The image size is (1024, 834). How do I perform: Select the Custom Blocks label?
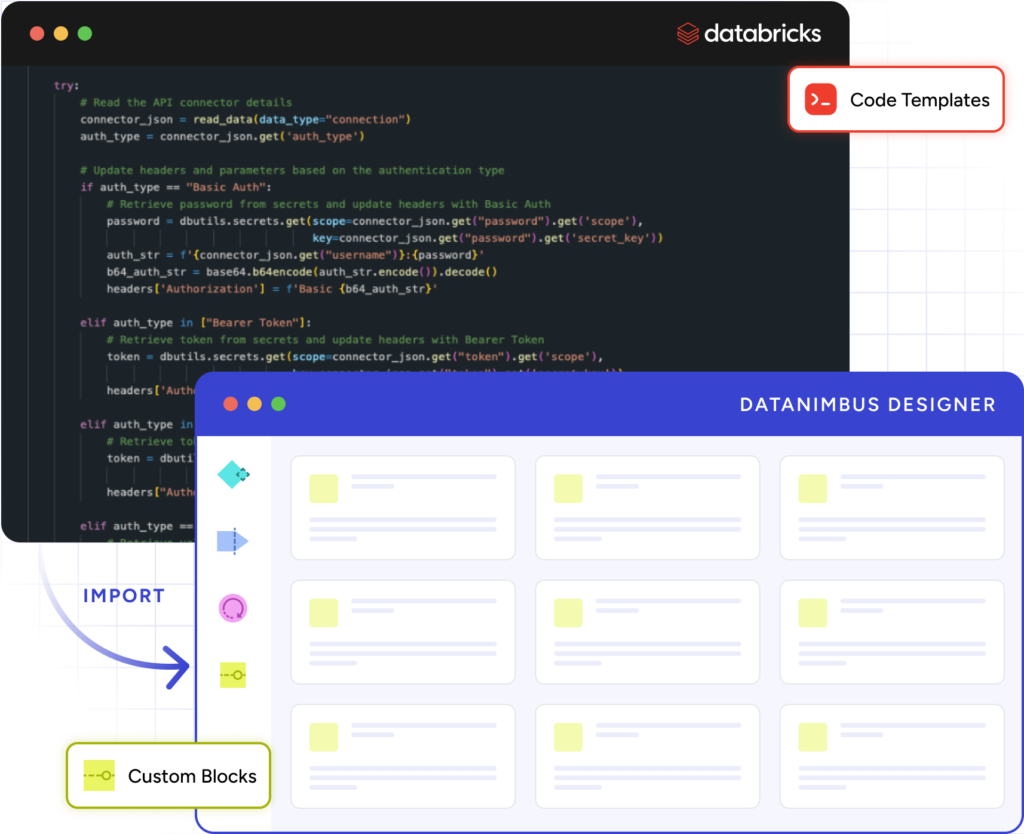pos(192,776)
